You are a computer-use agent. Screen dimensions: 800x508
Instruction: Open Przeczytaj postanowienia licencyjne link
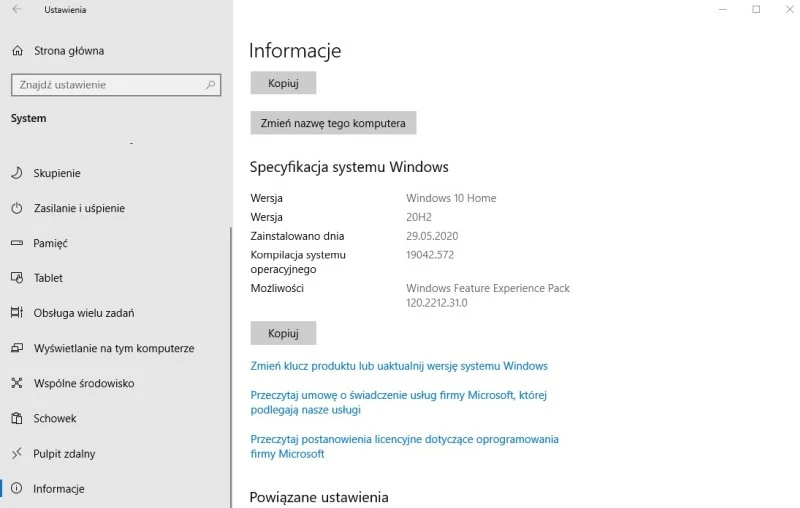405,446
